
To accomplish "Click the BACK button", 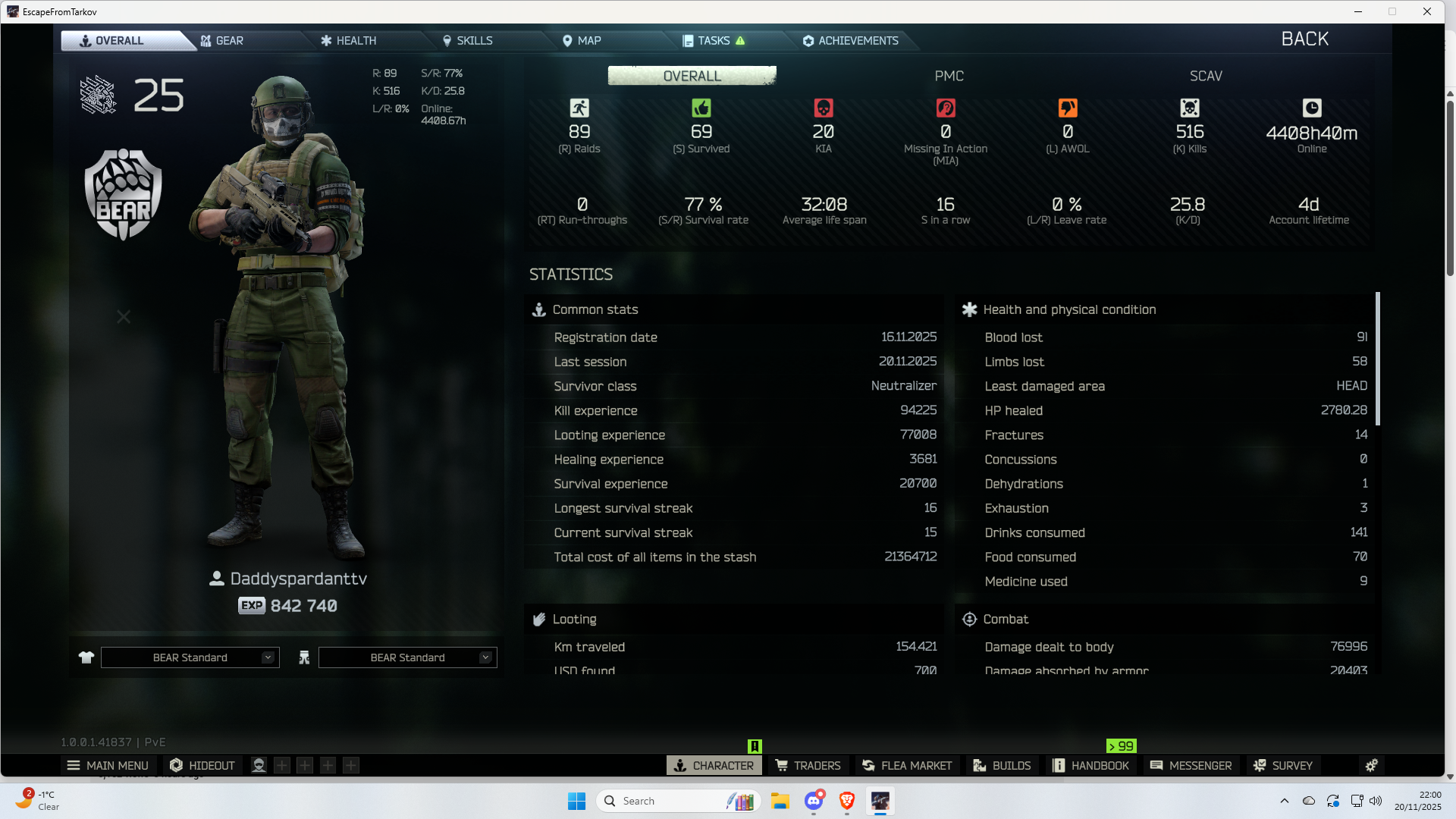I will tap(1304, 39).
